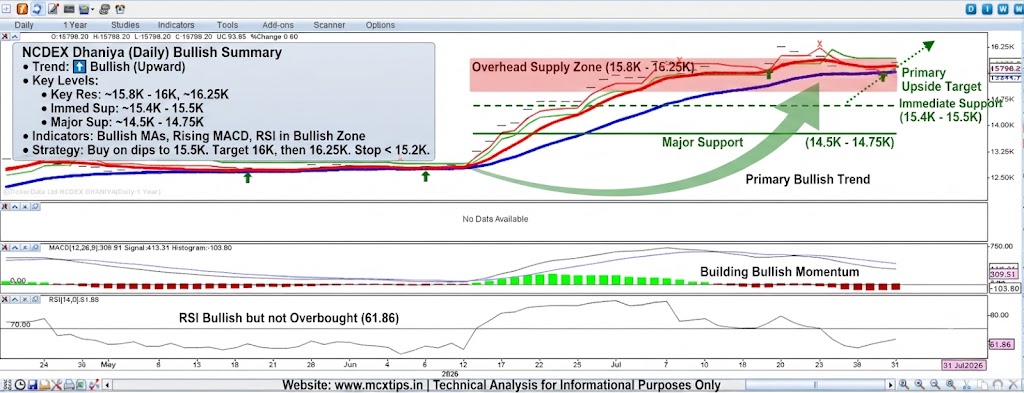
Task: Open the Studies menu
Action: [124, 25]
